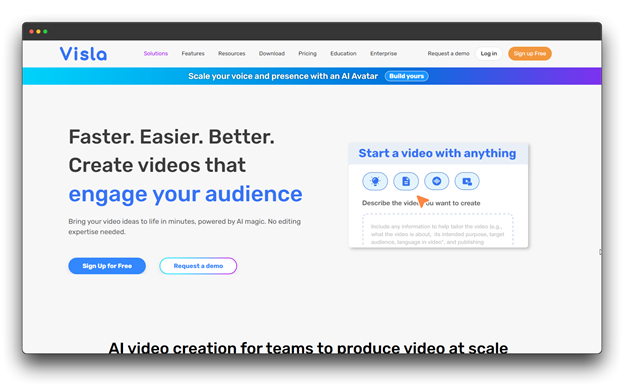Select the lightbulb idea icon

click(x=375, y=181)
